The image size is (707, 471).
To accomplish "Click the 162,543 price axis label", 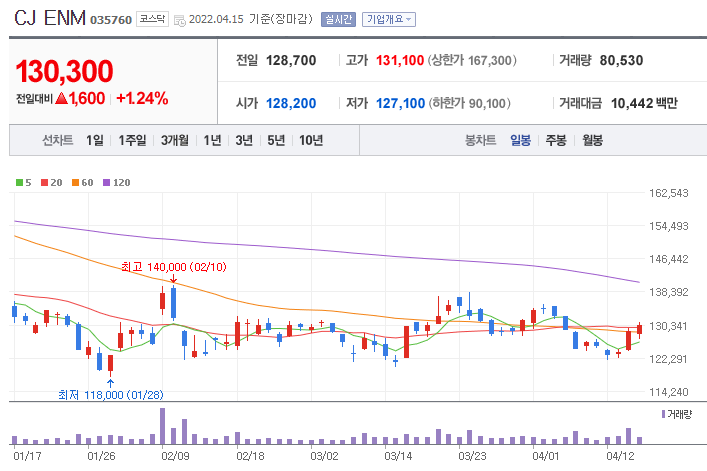I will (669, 193).
